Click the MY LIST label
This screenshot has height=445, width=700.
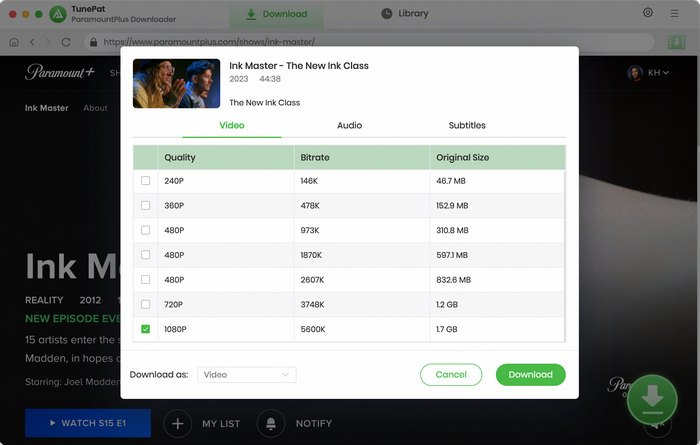tap(221, 424)
